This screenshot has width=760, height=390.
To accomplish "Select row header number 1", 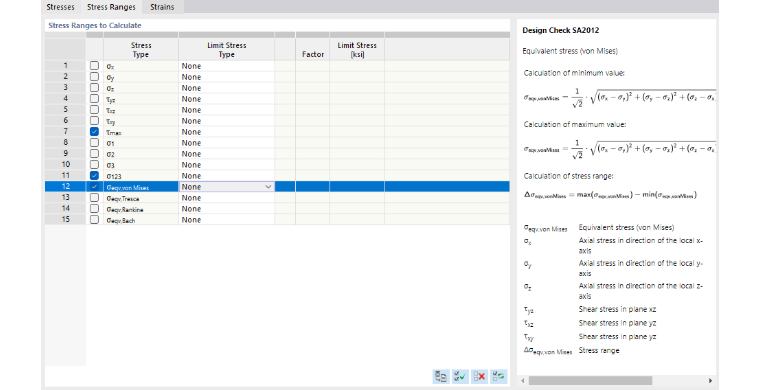I will point(65,65).
